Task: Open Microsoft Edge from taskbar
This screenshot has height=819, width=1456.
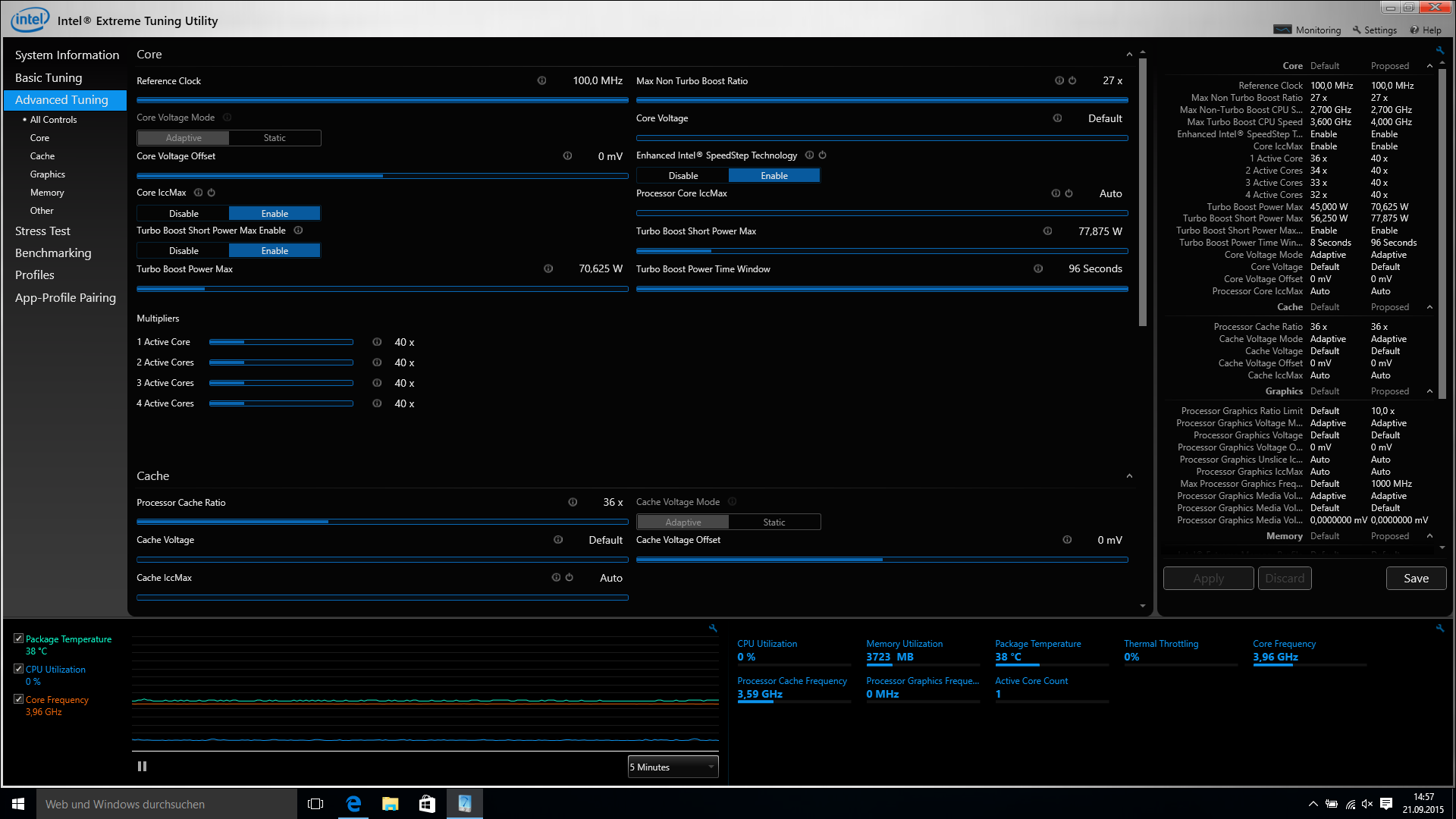Action: [353, 804]
